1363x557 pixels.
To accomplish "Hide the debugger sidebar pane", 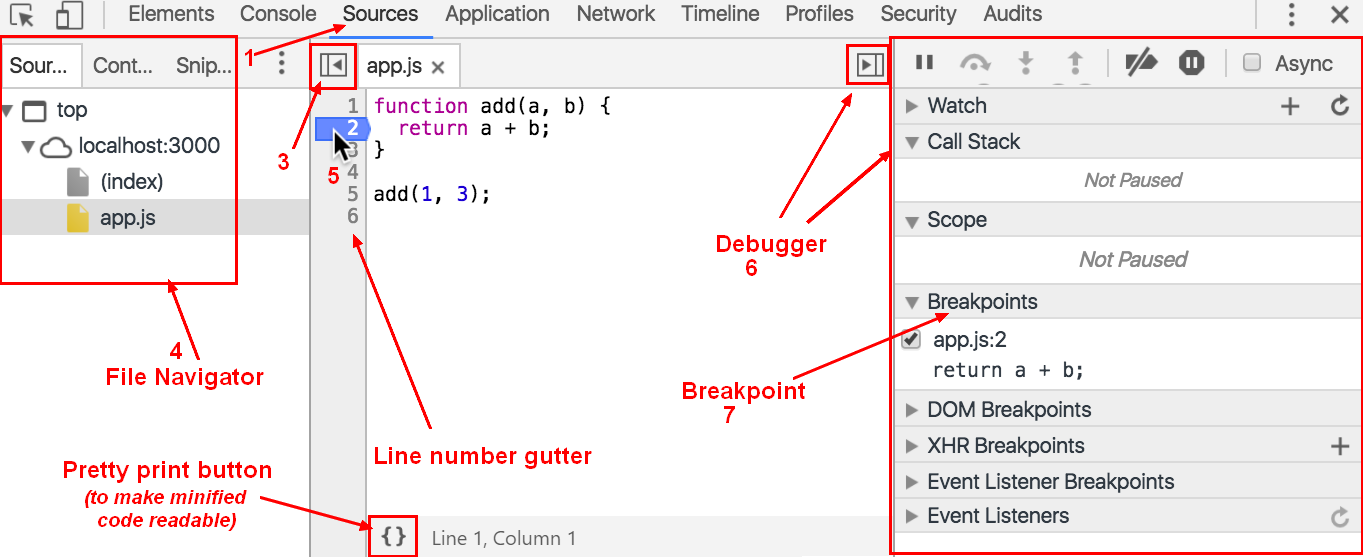I will 868,66.
